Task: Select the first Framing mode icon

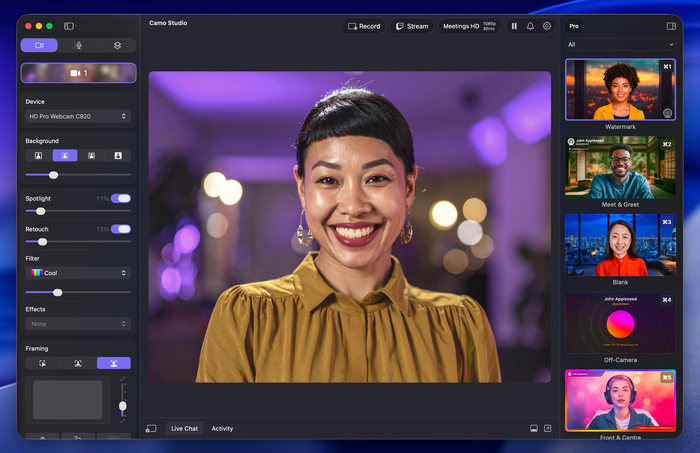Action: (42, 363)
